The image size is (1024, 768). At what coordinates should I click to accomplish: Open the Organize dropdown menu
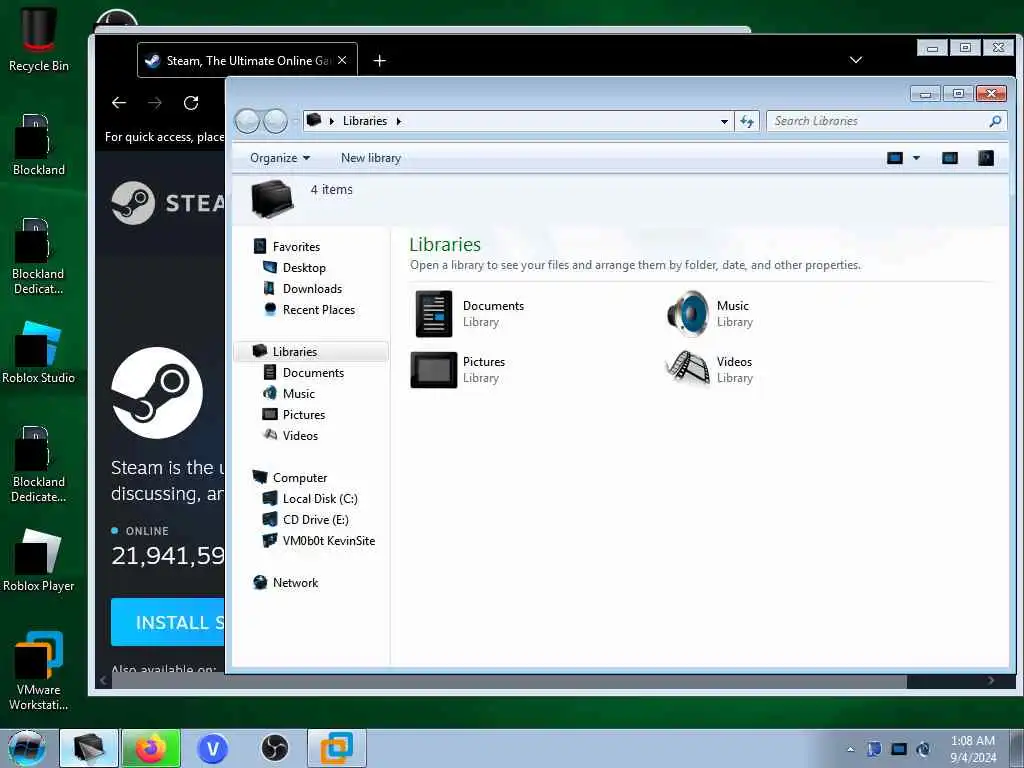point(280,158)
